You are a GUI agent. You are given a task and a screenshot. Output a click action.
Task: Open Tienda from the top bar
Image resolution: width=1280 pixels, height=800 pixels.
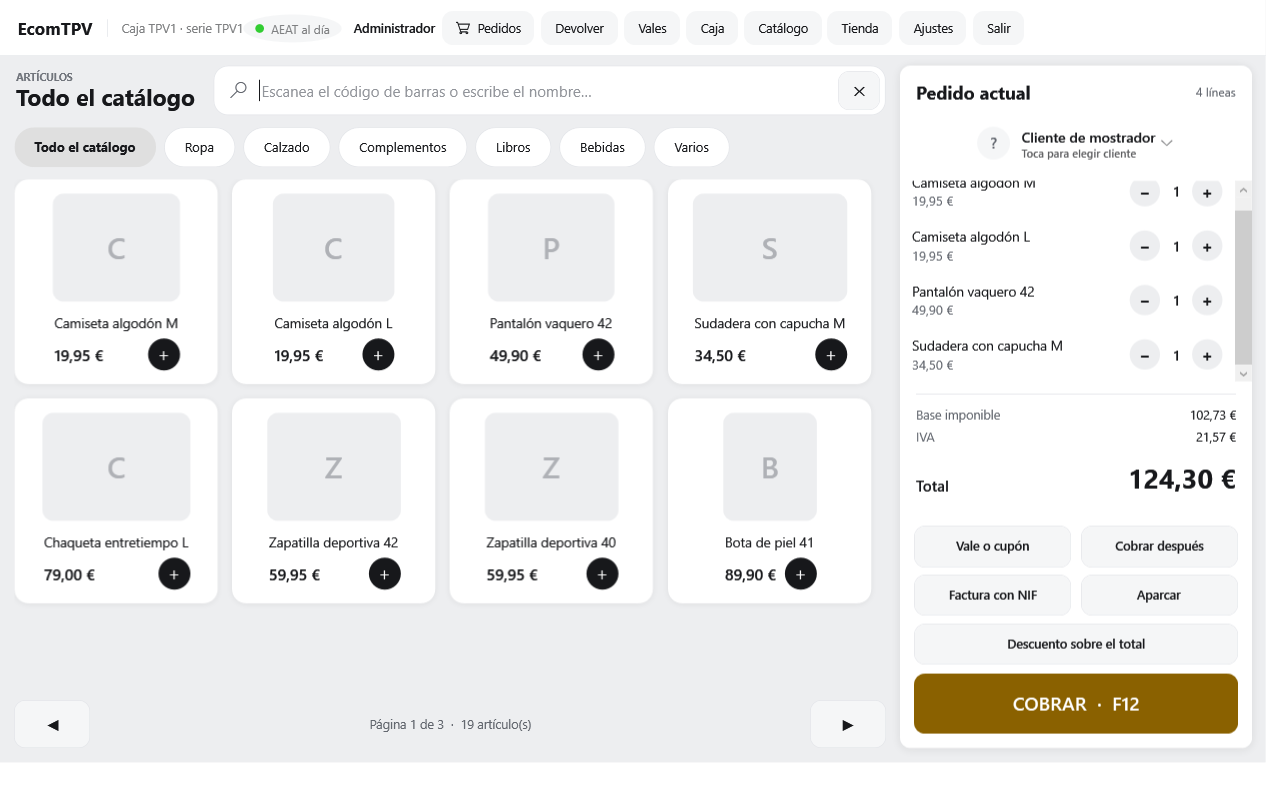pos(860,28)
